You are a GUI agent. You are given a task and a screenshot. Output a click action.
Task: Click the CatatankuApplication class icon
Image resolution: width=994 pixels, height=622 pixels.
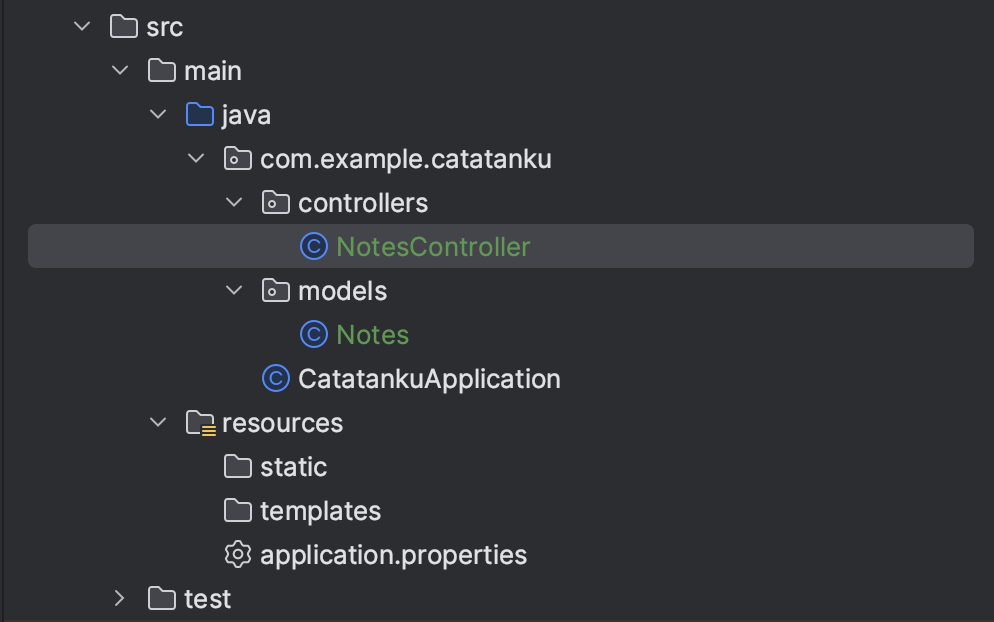point(275,379)
